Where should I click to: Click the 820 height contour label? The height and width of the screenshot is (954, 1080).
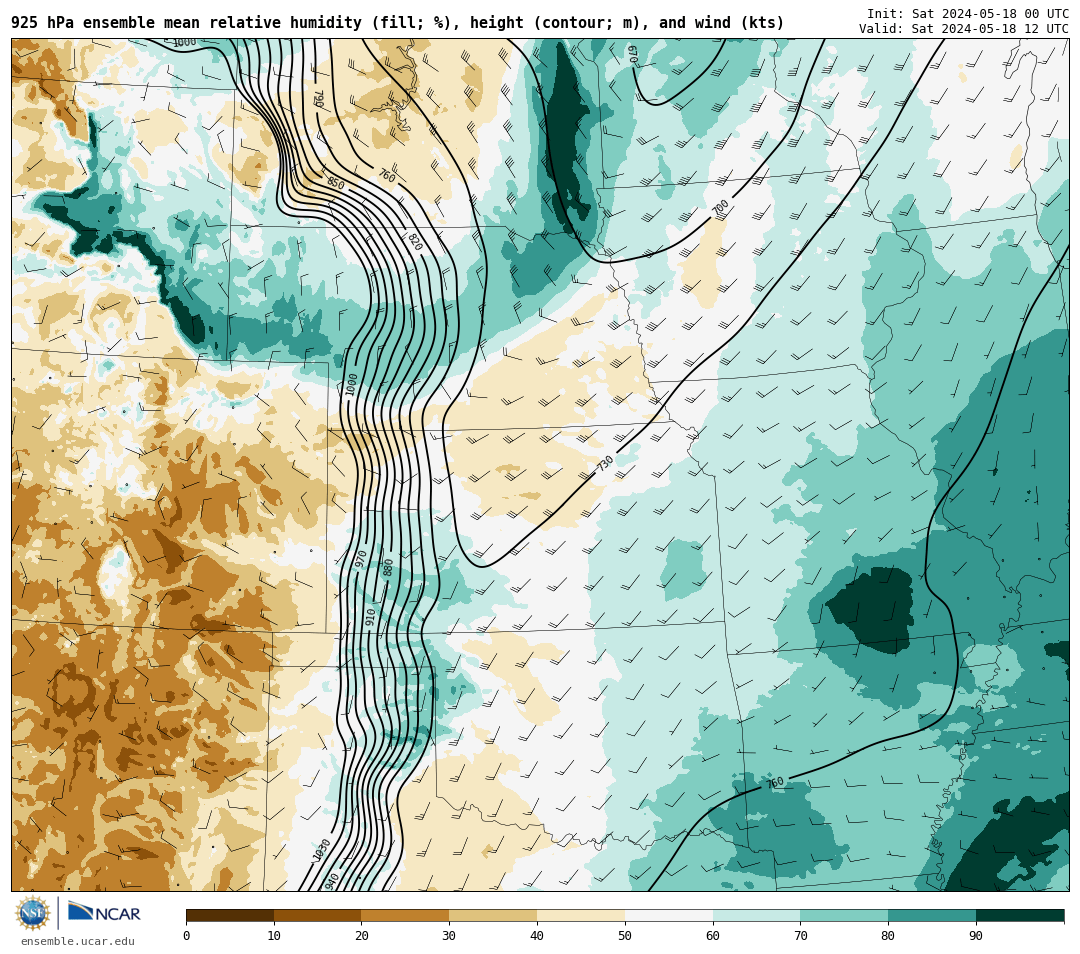coord(415,242)
